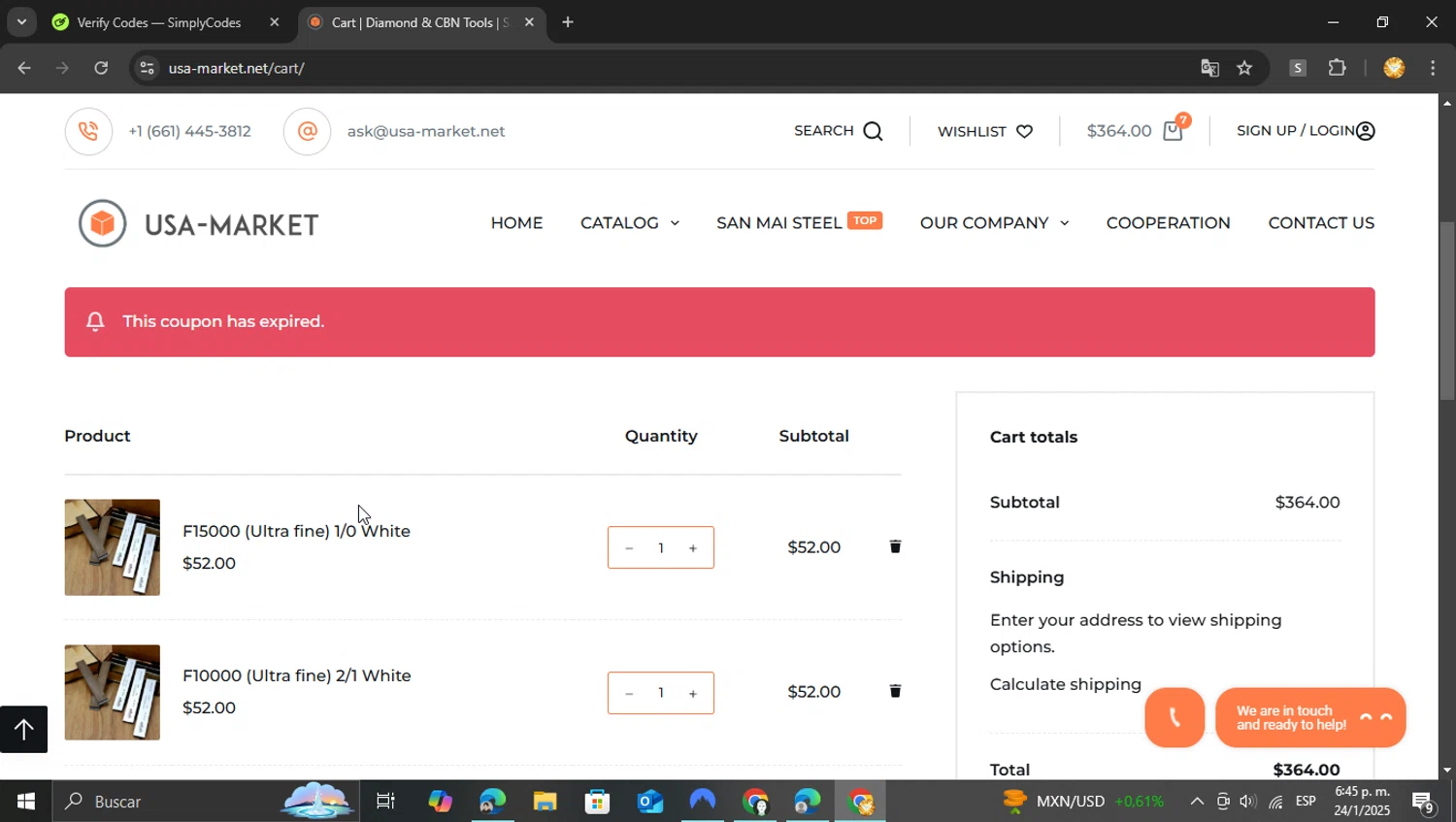Show hidden system tray icons

(x=1197, y=802)
